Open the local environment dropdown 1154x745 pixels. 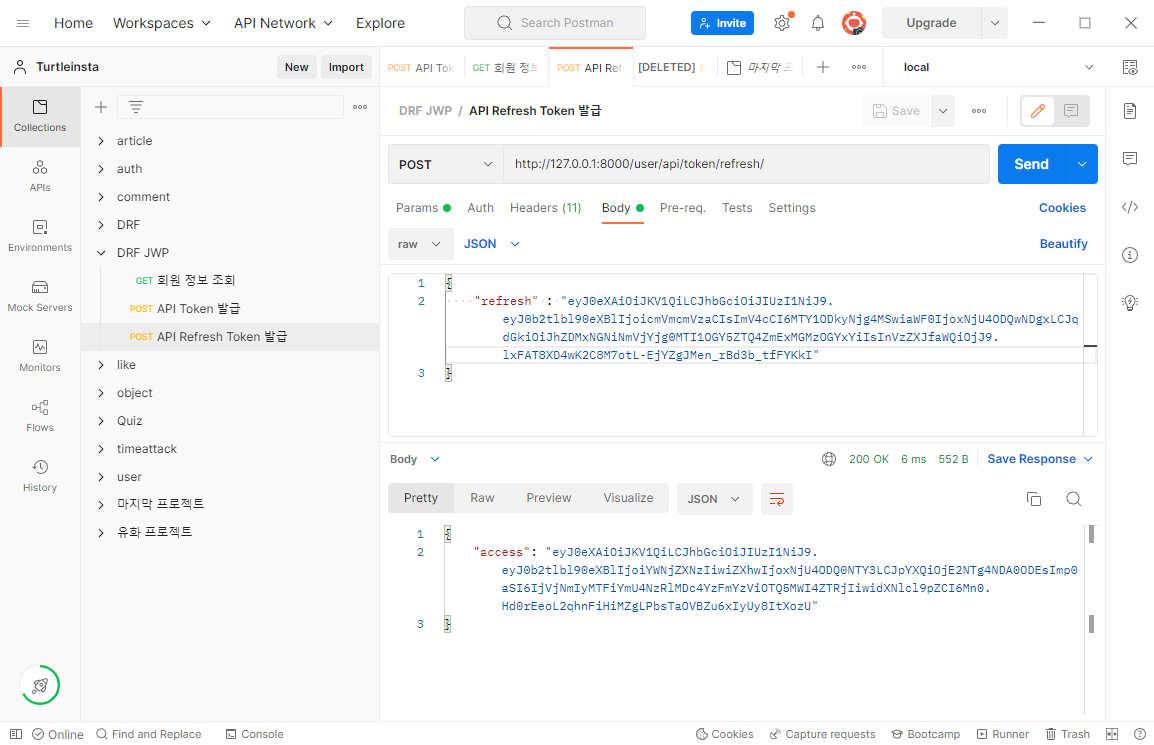coord(998,67)
